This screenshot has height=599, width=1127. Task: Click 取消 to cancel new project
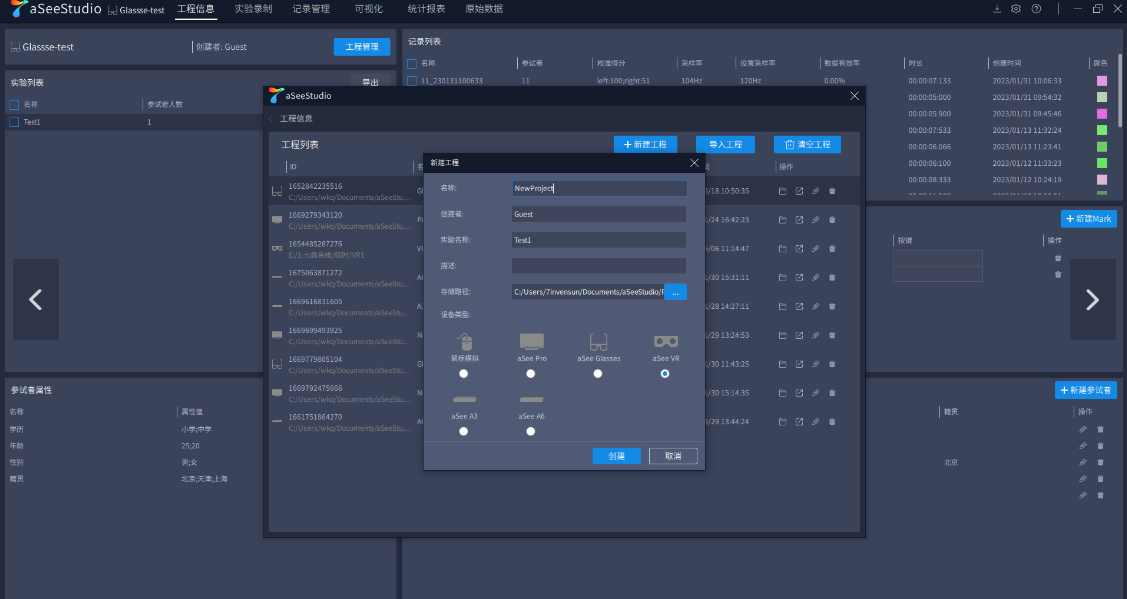point(673,456)
